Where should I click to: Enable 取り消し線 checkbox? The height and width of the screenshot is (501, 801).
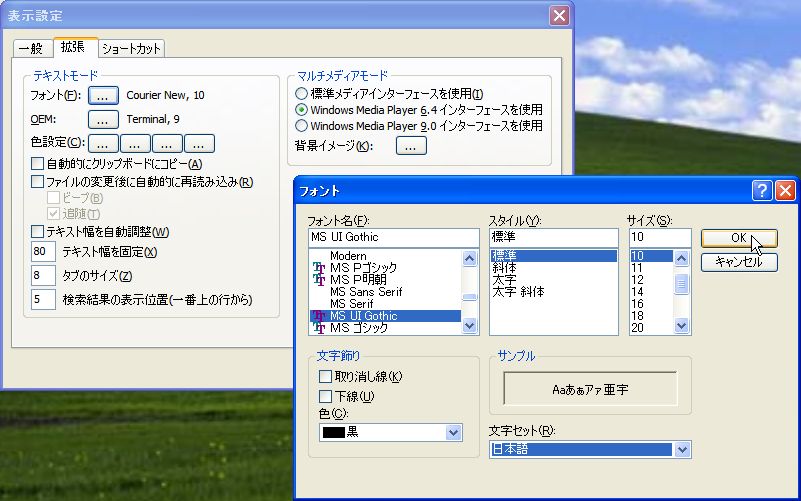tap(325, 377)
